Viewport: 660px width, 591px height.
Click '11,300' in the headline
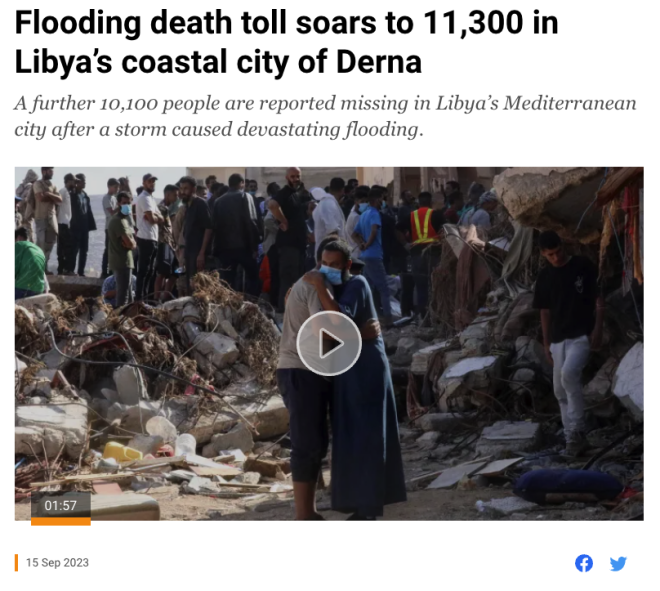474,22
